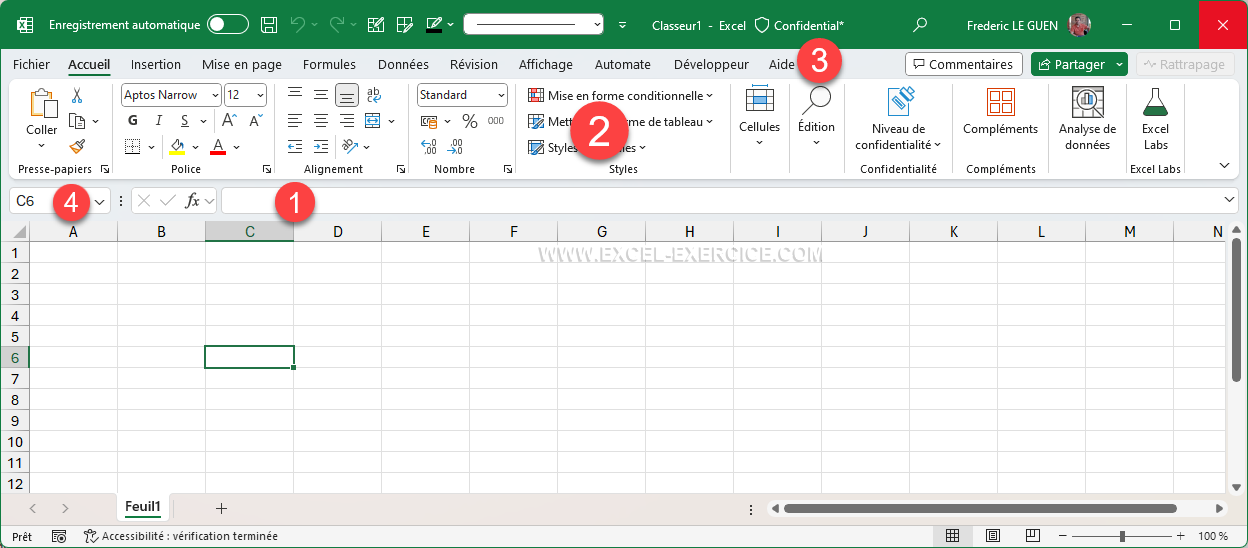Viewport: 1248px width, 548px height.
Task: Open the font size 12 dropdown
Action: pyautogui.click(x=261, y=95)
